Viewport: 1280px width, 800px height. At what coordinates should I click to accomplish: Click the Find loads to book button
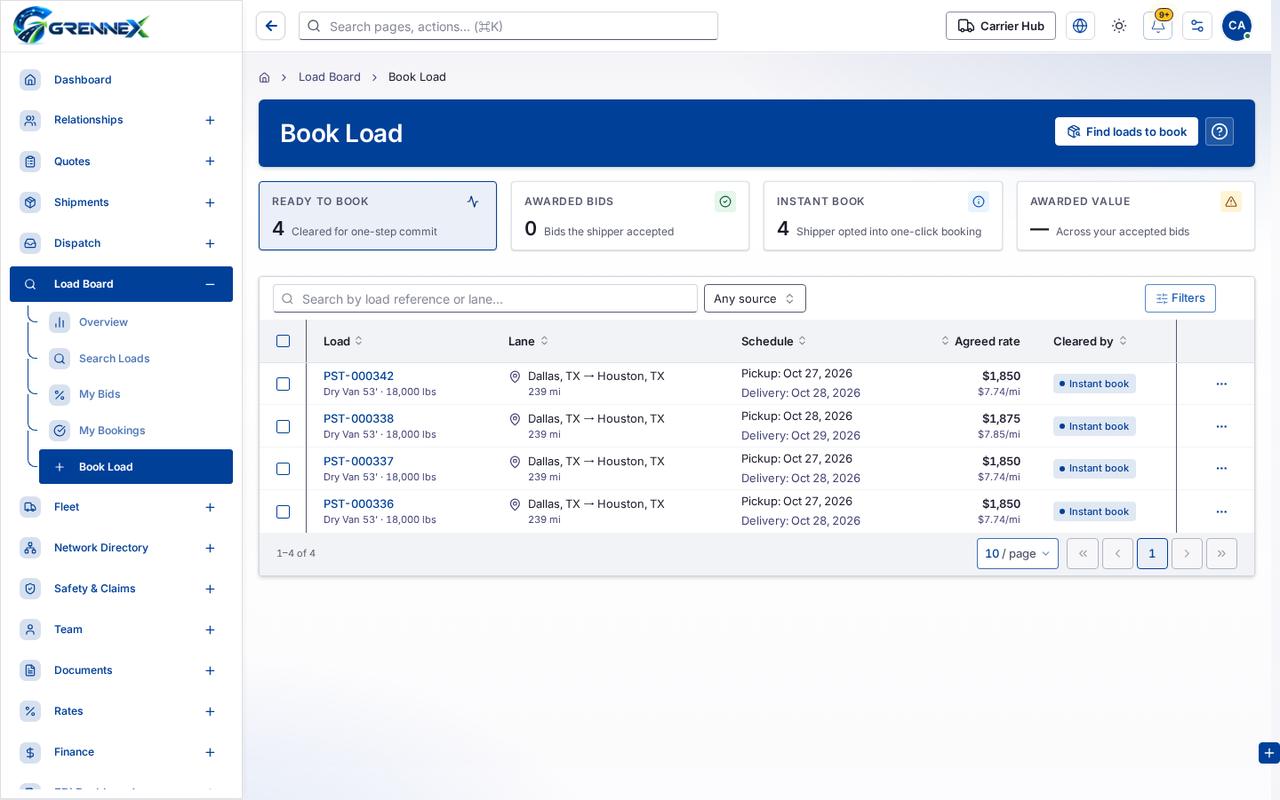coord(1126,131)
